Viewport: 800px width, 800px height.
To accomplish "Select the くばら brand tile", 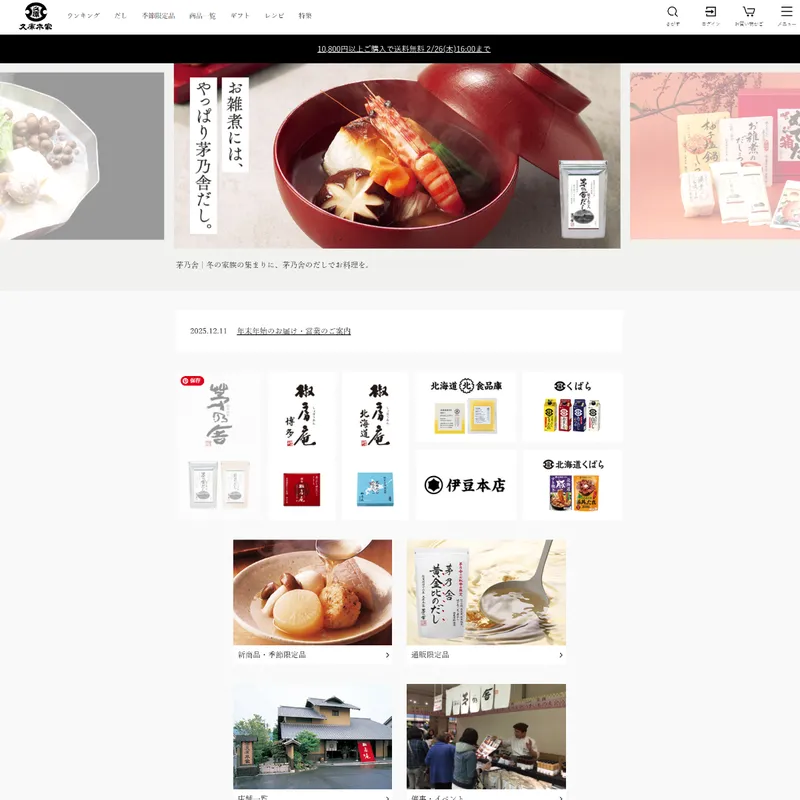I will (x=572, y=407).
